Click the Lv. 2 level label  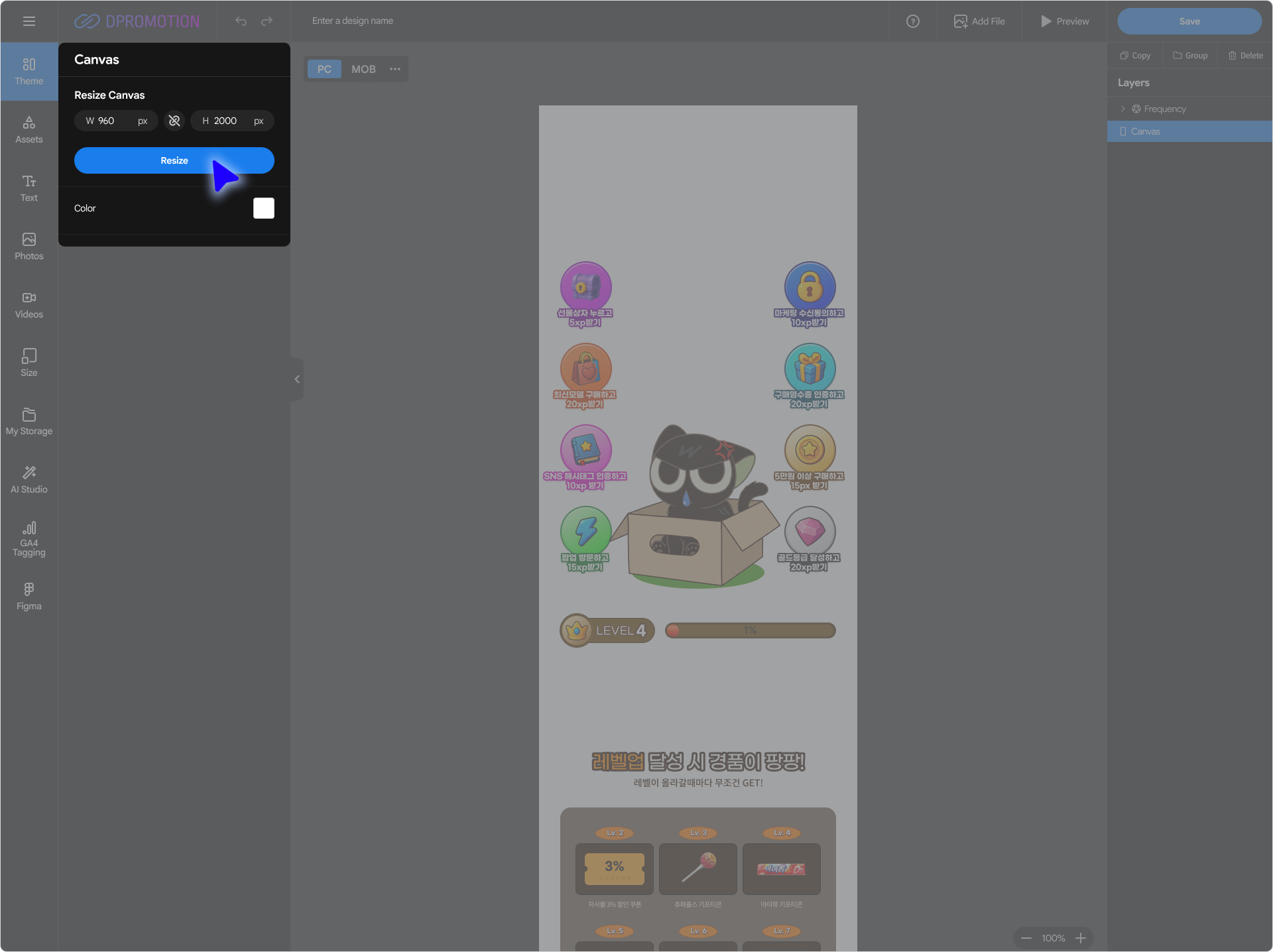[615, 833]
